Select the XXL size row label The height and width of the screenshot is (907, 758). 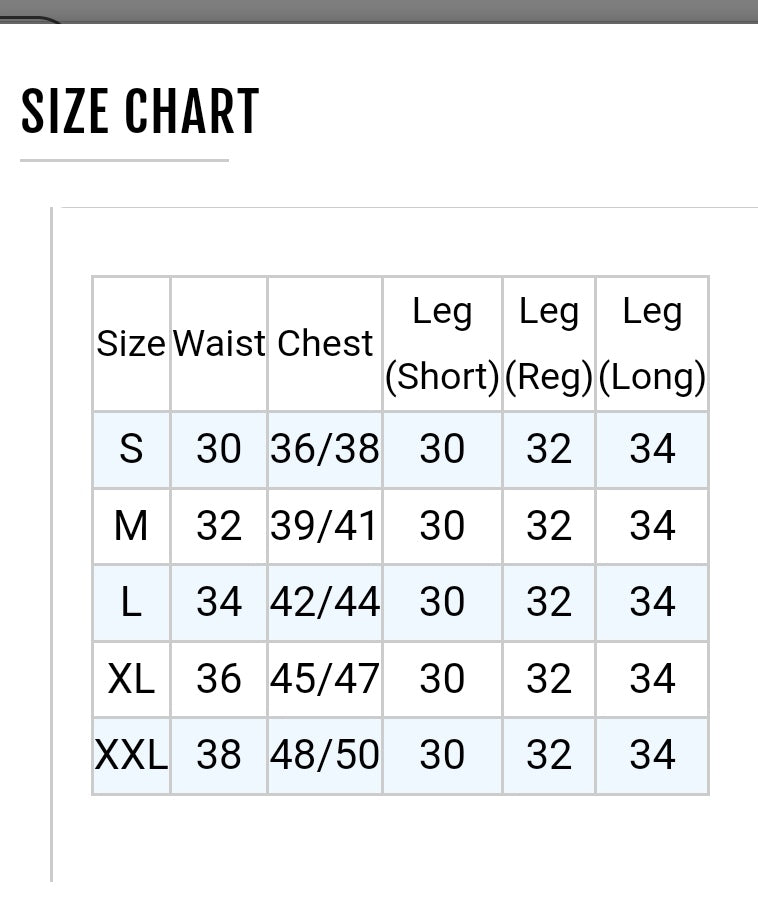click(x=131, y=755)
